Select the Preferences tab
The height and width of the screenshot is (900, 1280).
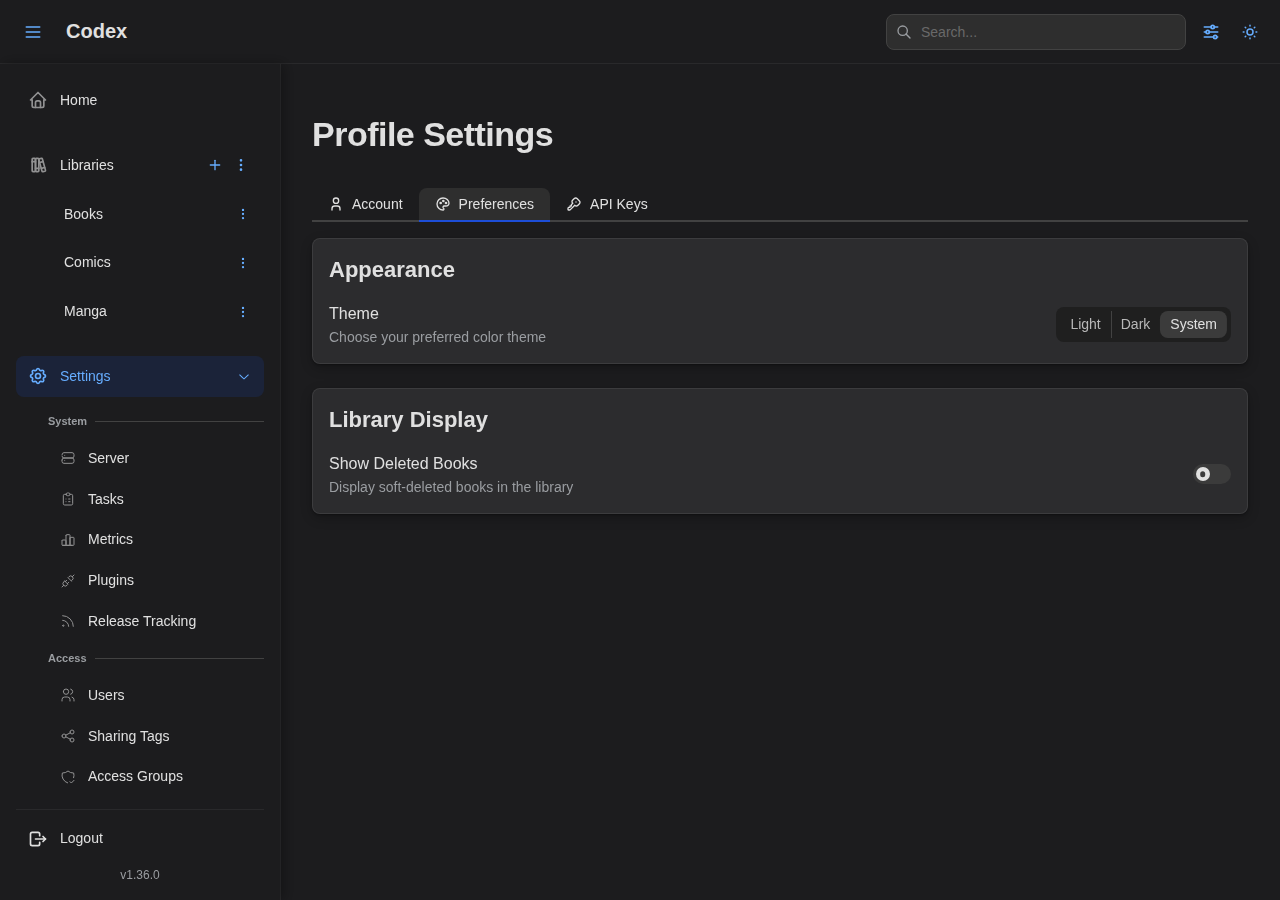pos(484,204)
